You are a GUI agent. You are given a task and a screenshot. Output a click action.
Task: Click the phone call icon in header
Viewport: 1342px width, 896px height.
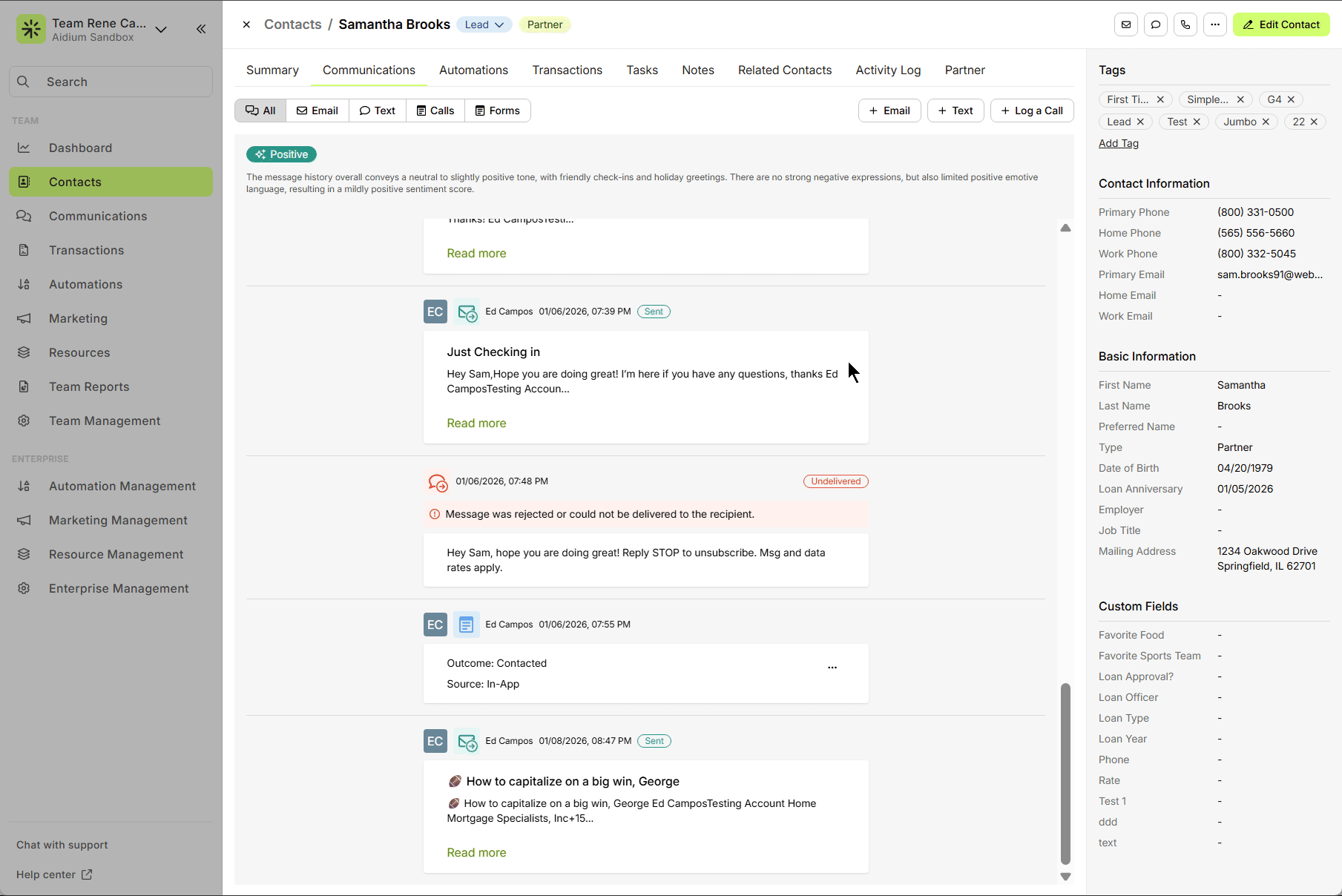point(1185,24)
